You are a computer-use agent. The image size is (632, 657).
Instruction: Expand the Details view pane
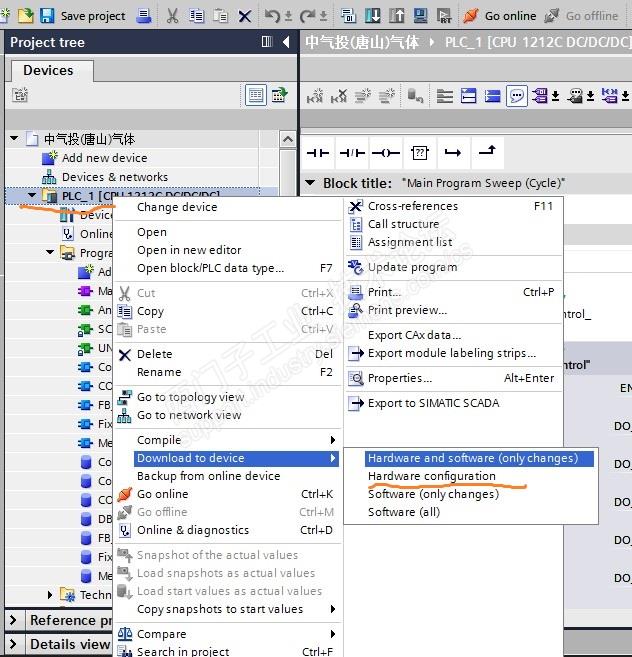click(13, 644)
